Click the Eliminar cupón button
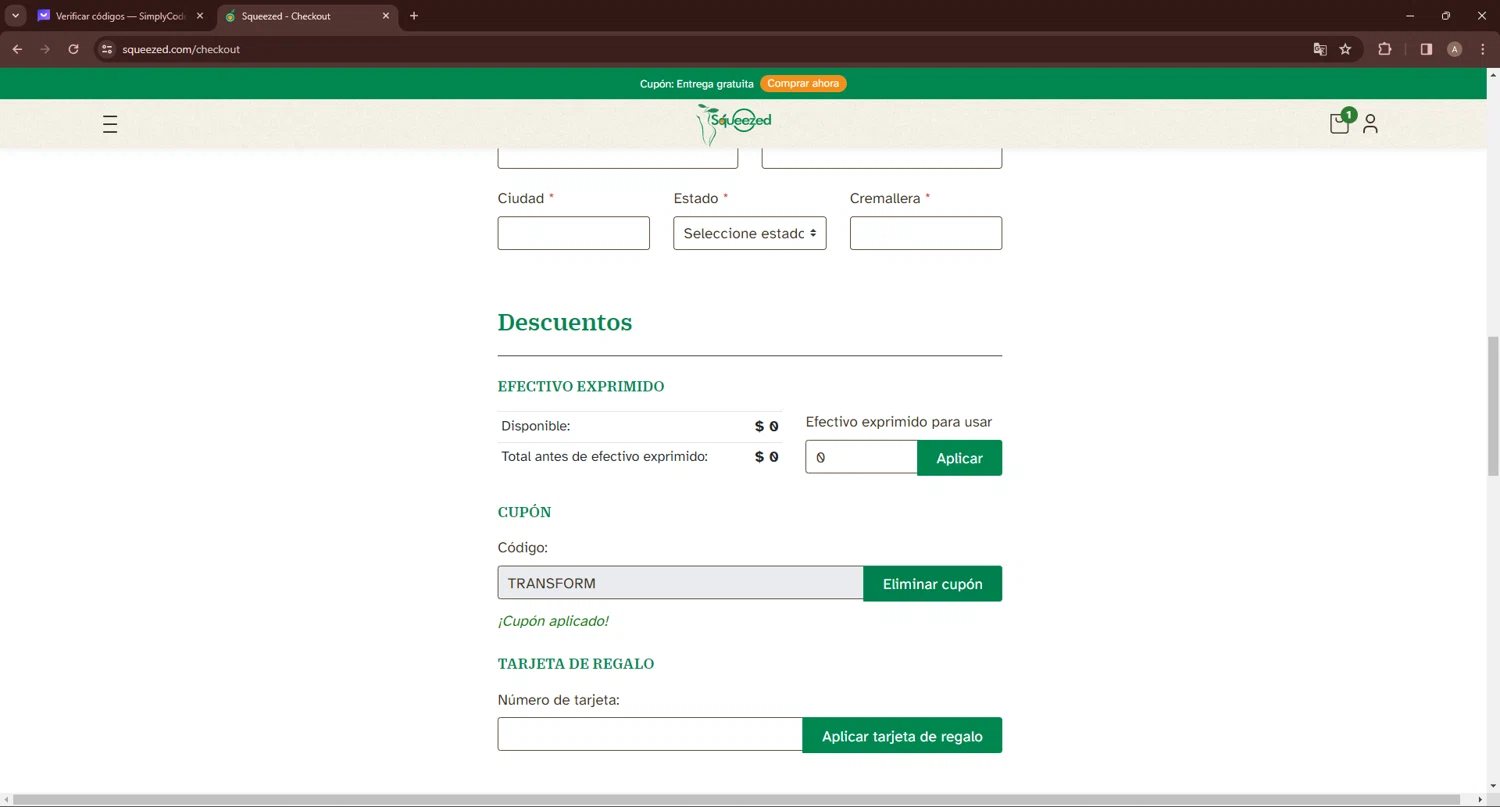Viewport: 1500px width, 807px height. [932, 584]
